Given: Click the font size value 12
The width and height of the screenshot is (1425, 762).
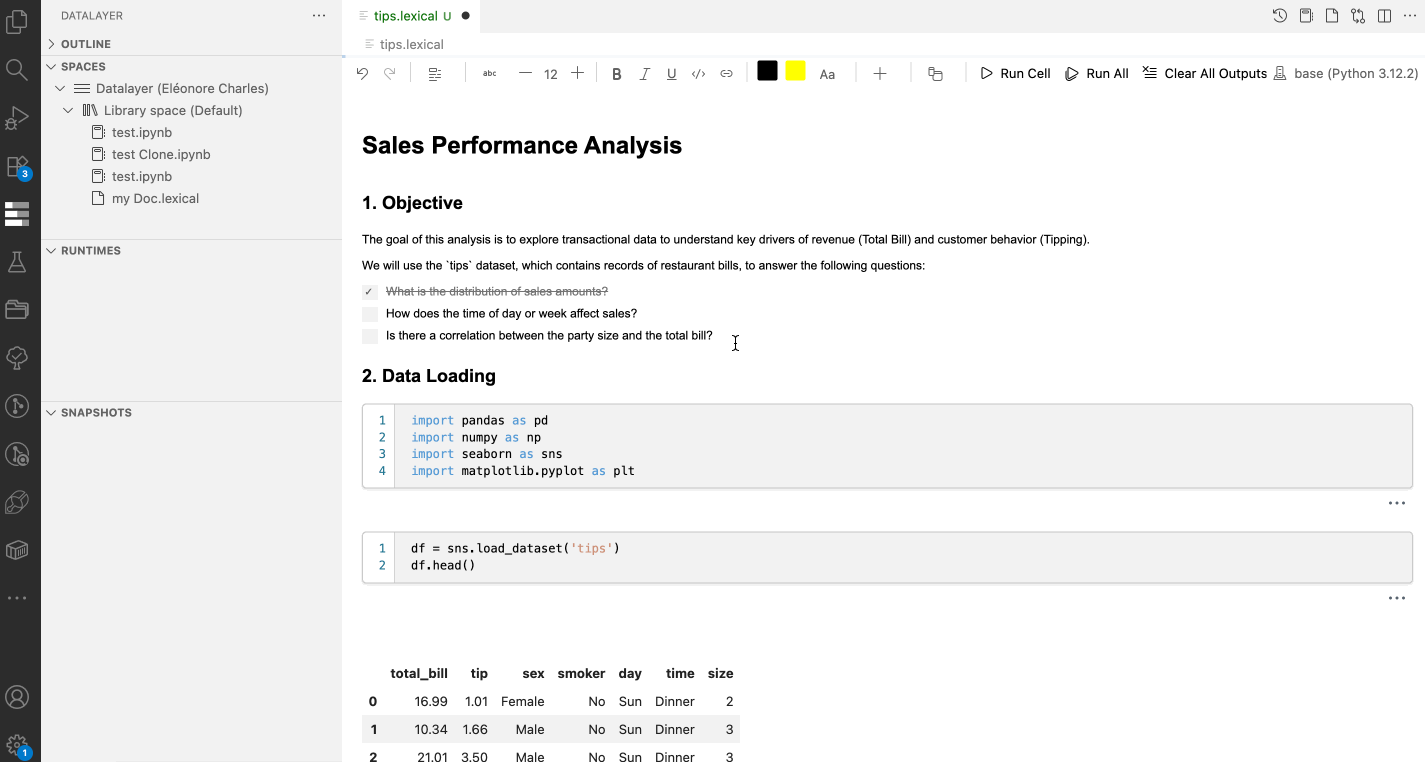Looking at the screenshot, I should 551,74.
